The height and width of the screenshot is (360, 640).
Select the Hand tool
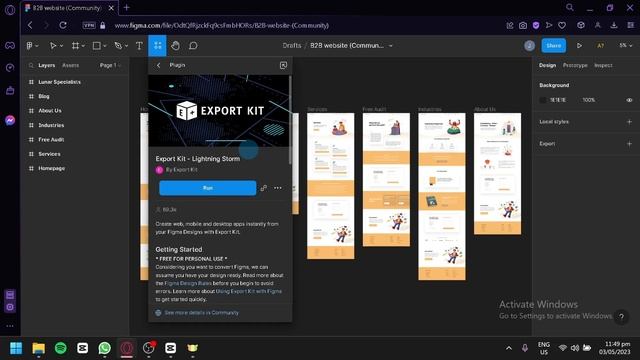point(176,46)
